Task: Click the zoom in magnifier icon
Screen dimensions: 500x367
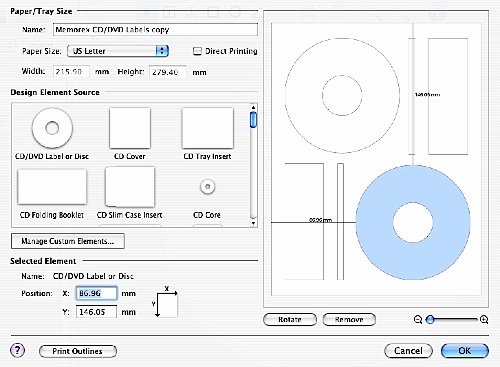Action: [484, 319]
